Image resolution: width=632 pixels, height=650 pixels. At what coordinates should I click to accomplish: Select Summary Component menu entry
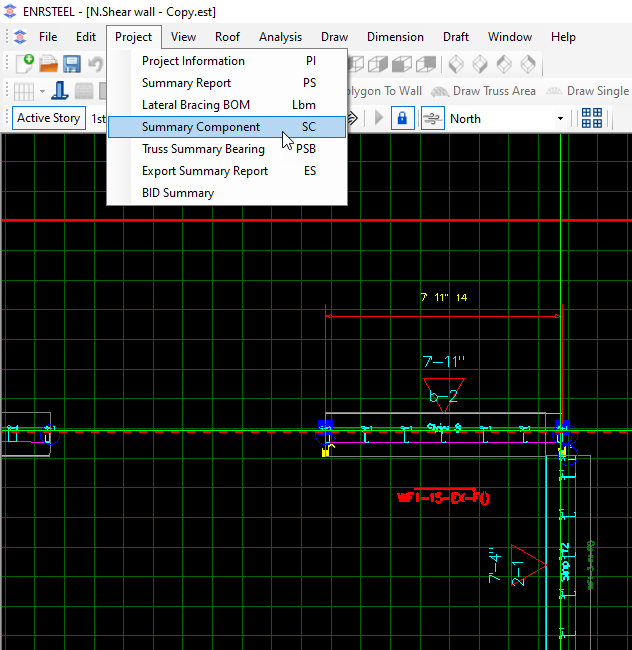tap(201, 127)
